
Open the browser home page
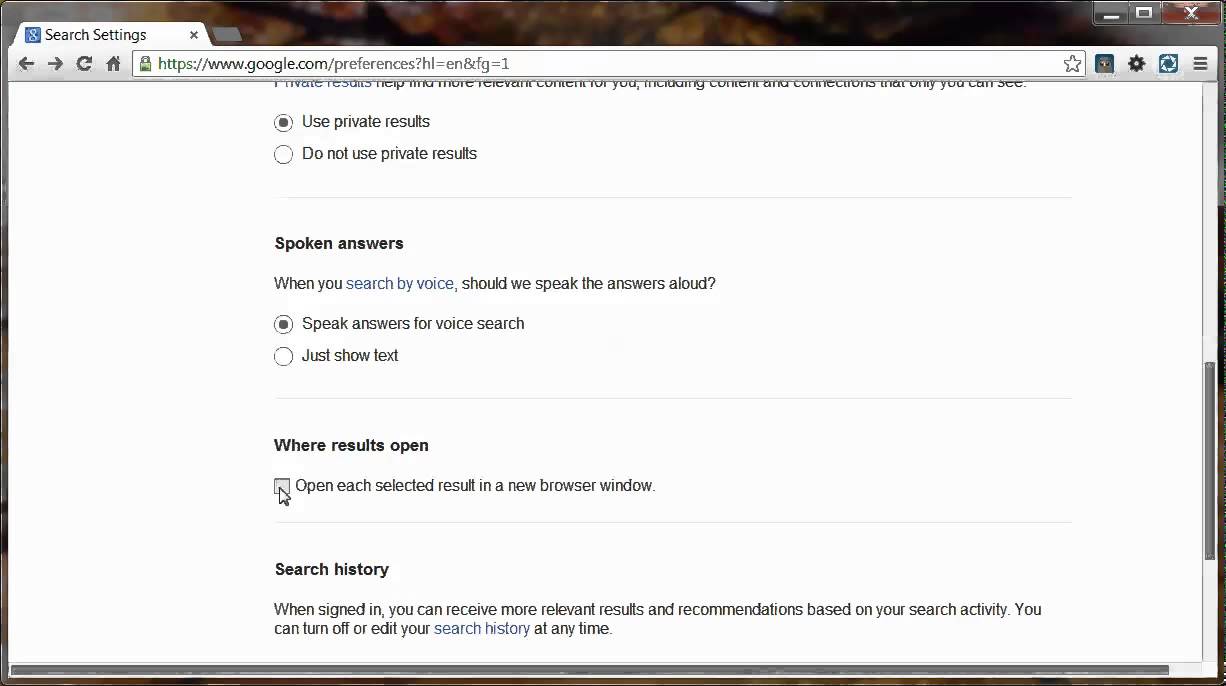pyautogui.click(x=113, y=64)
